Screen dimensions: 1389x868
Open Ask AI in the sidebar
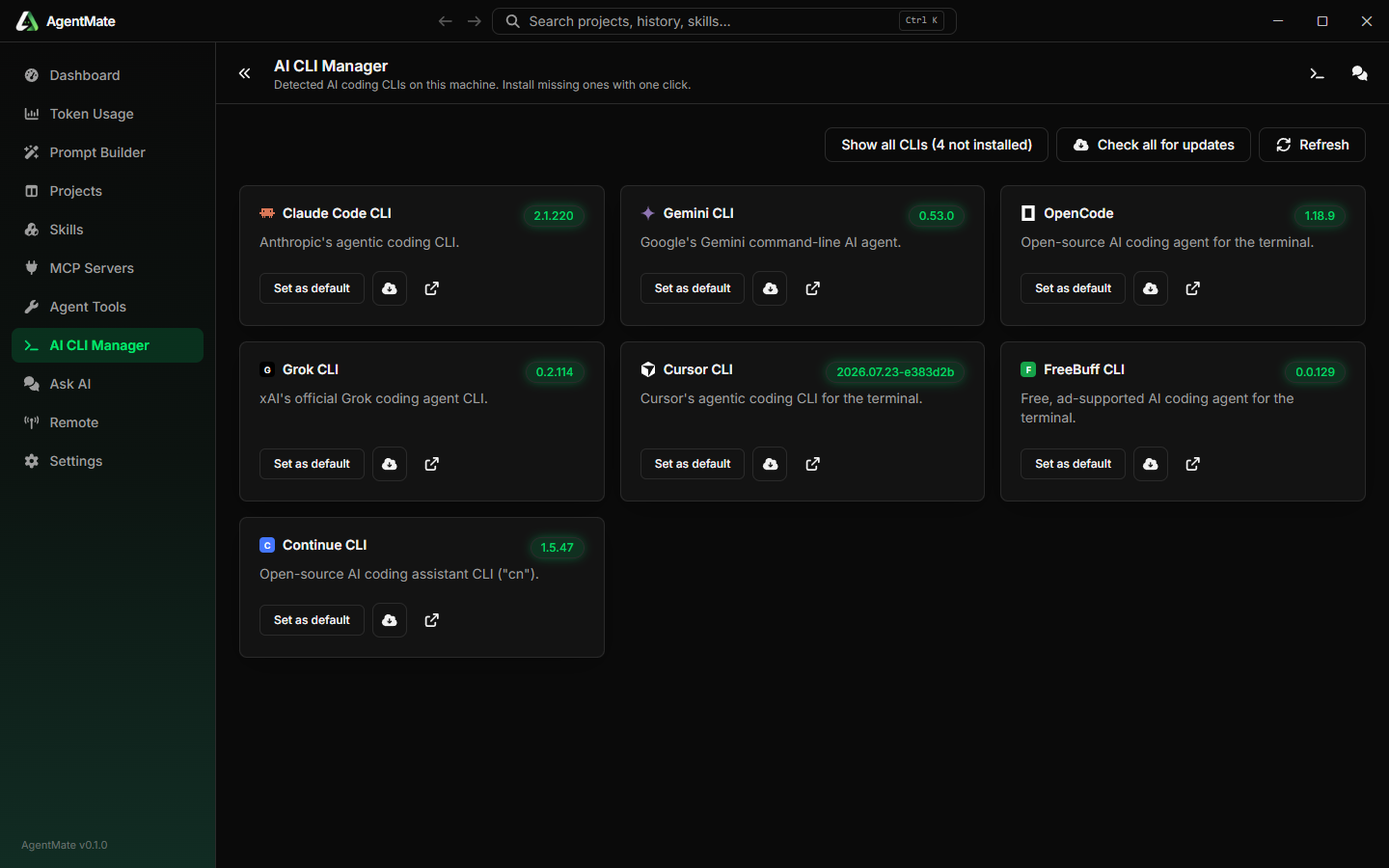(107, 384)
